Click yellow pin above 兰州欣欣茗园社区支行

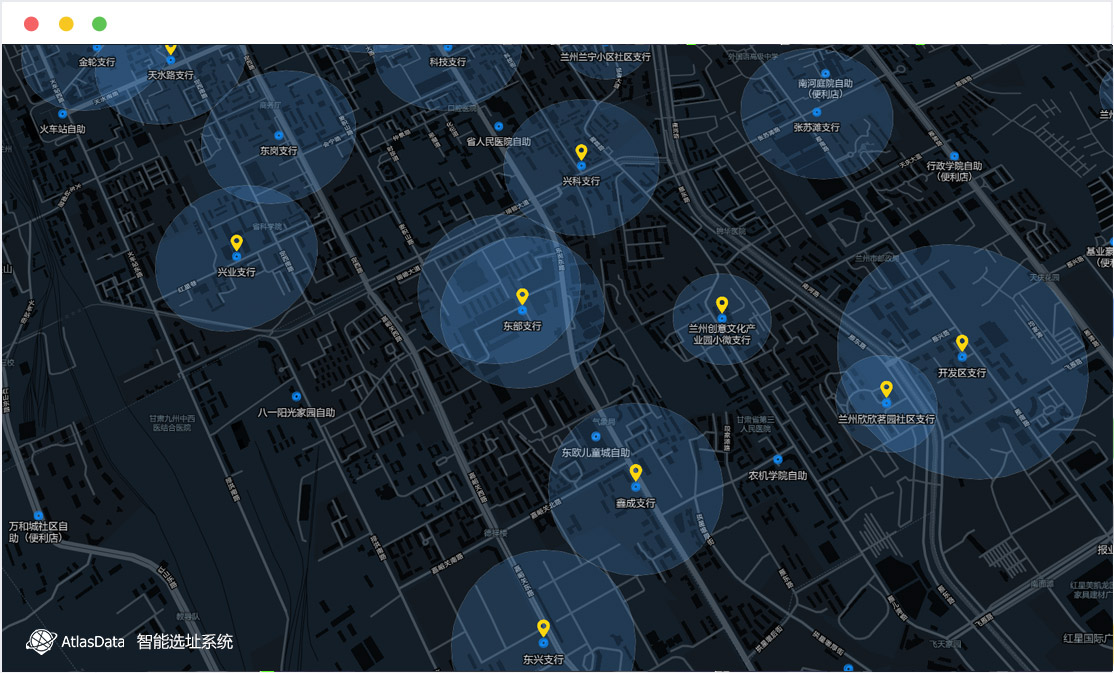[887, 389]
